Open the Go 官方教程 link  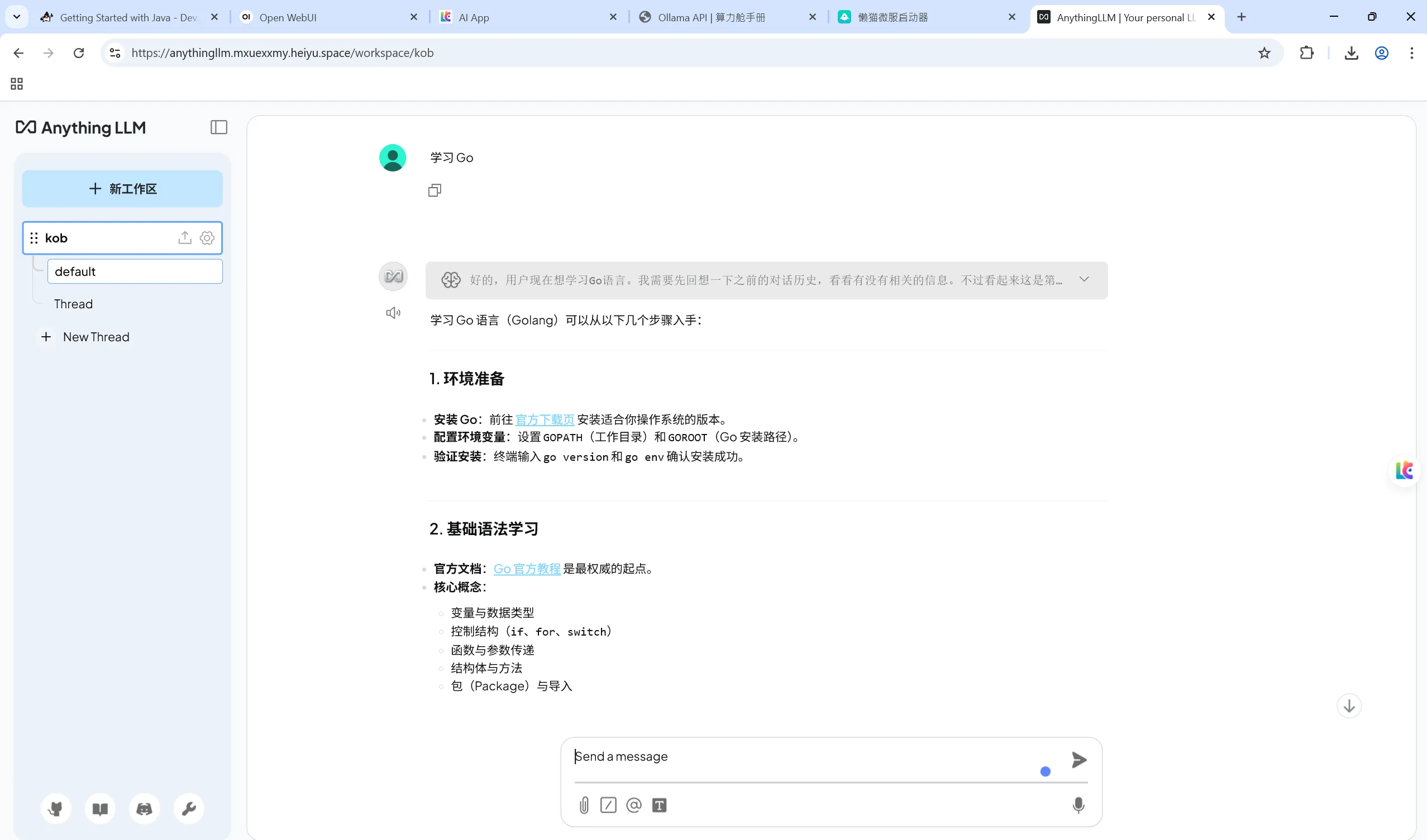click(527, 569)
